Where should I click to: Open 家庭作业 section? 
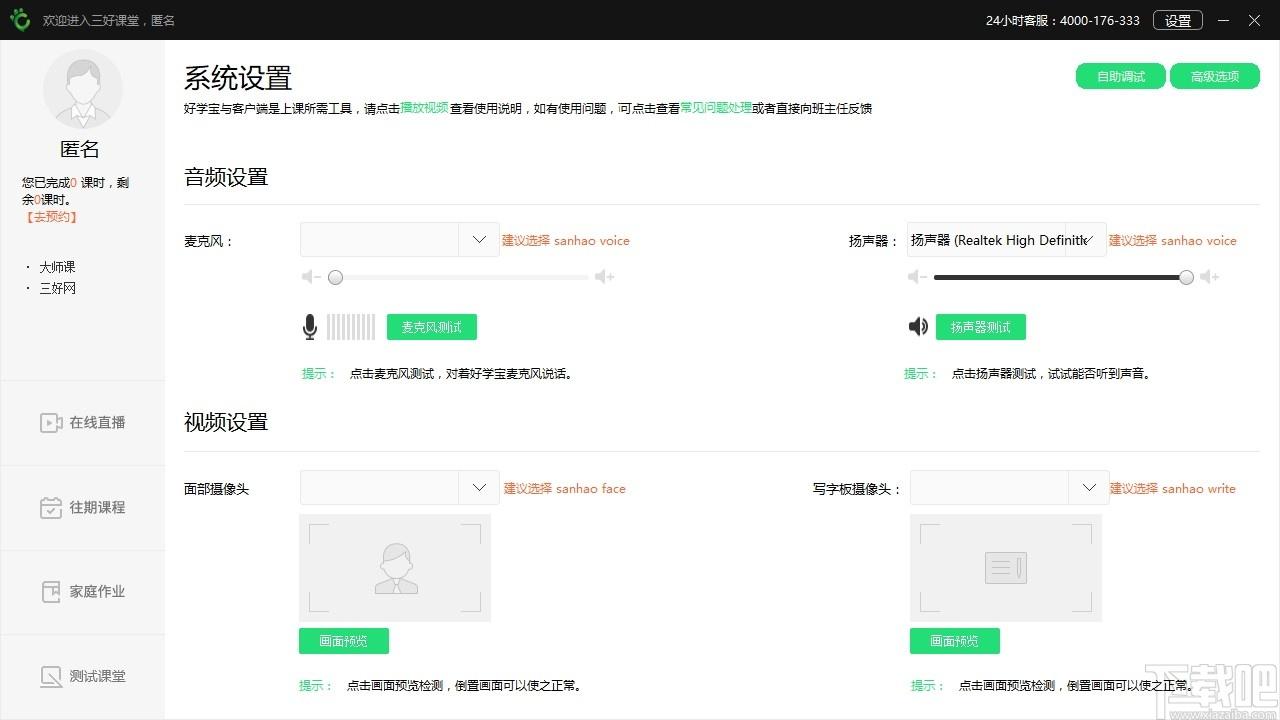[83, 592]
